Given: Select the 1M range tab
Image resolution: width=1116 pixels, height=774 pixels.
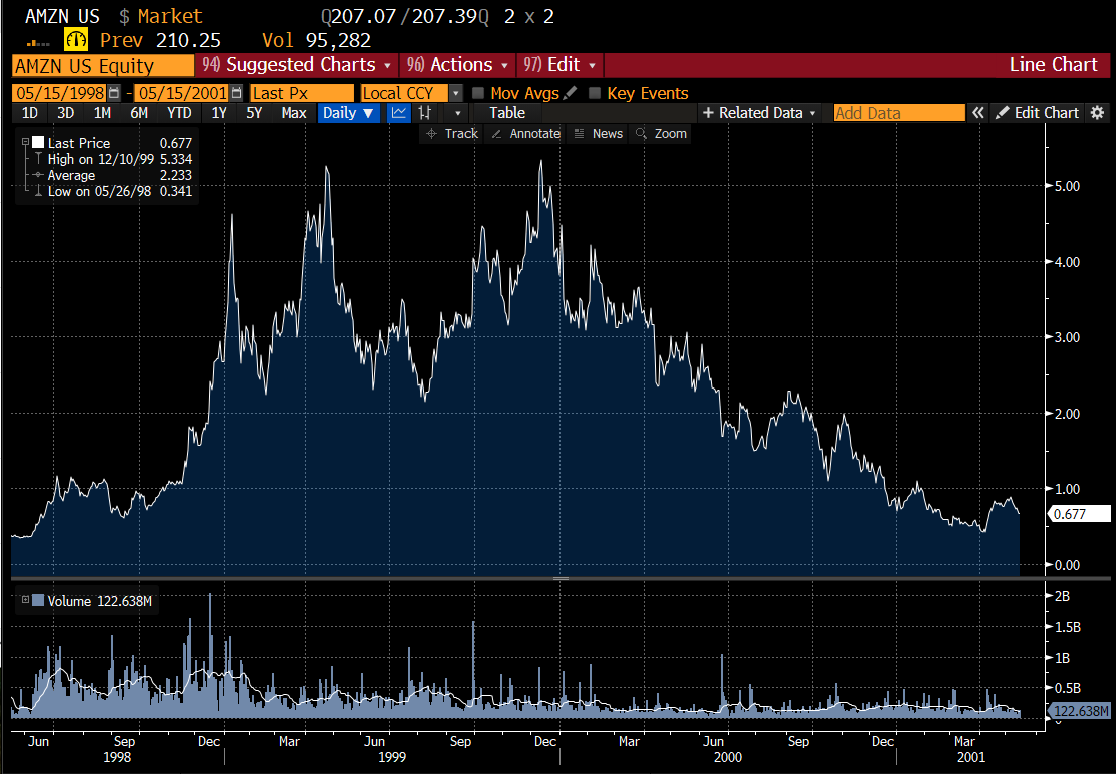Looking at the screenshot, I should [x=102, y=113].
